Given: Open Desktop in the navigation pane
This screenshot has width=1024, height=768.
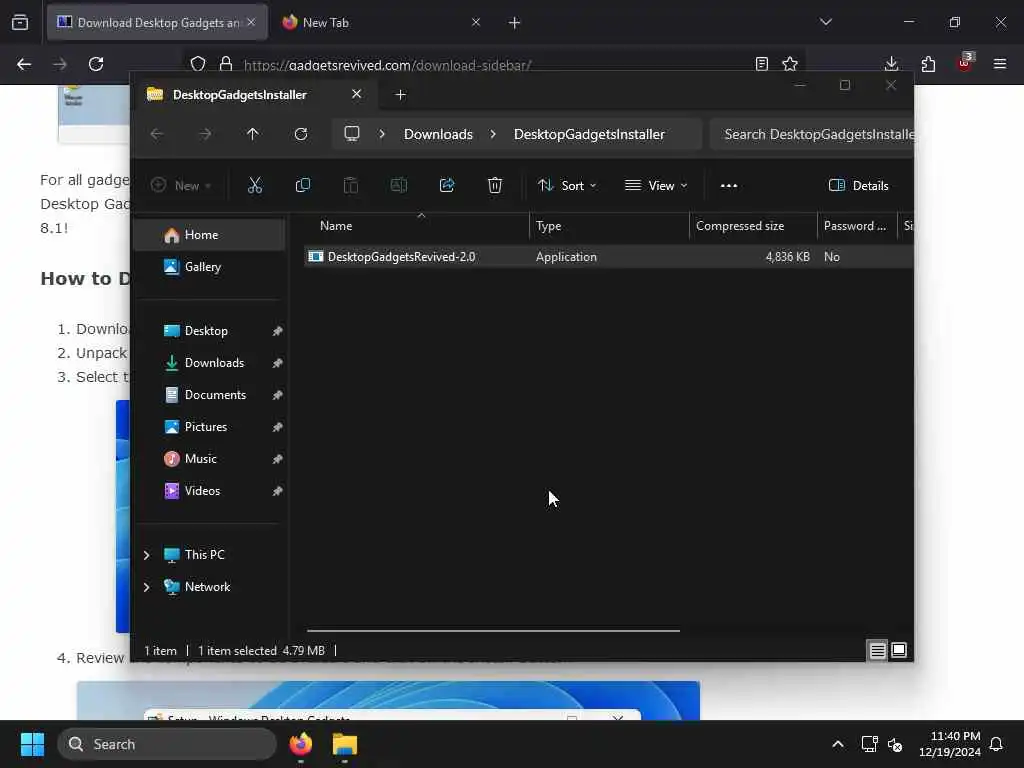Looking at the screenshot, I should (x=209, y=330).
